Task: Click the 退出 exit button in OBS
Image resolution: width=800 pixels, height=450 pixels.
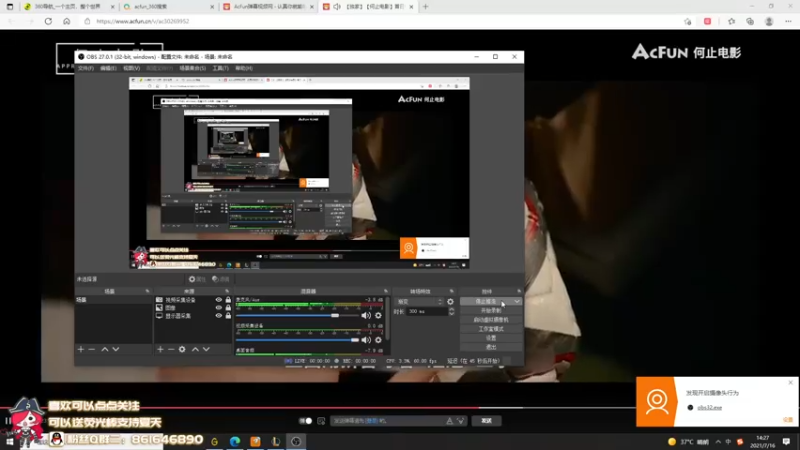Action: tap(491, 347)
